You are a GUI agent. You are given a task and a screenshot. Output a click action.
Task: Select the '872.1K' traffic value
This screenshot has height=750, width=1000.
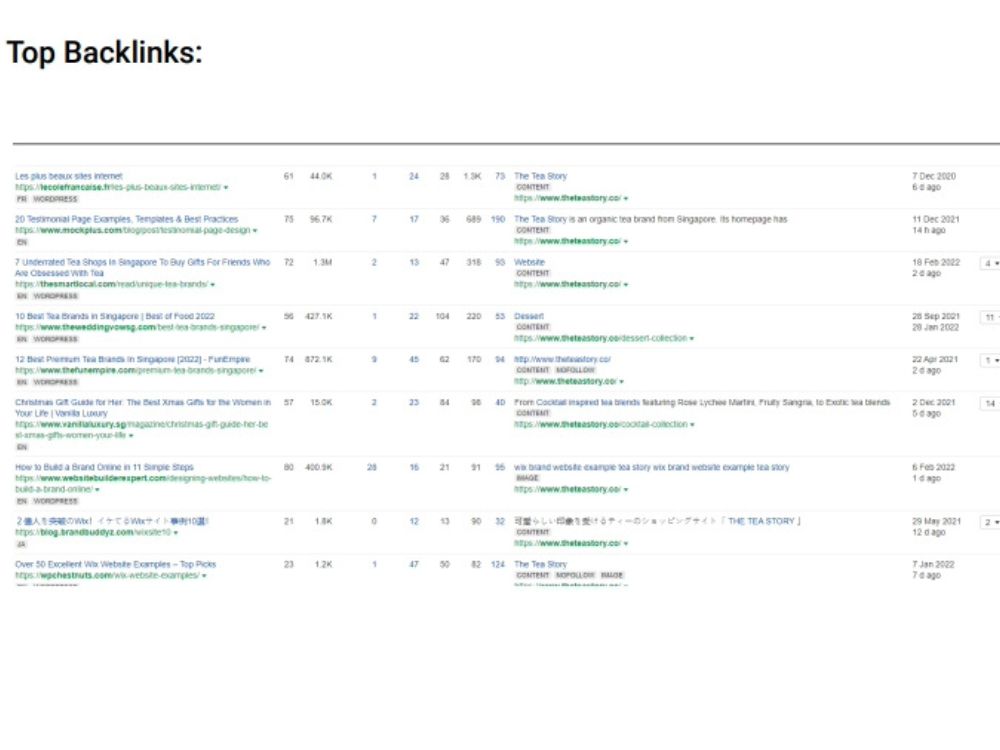(x=318, y=359)
